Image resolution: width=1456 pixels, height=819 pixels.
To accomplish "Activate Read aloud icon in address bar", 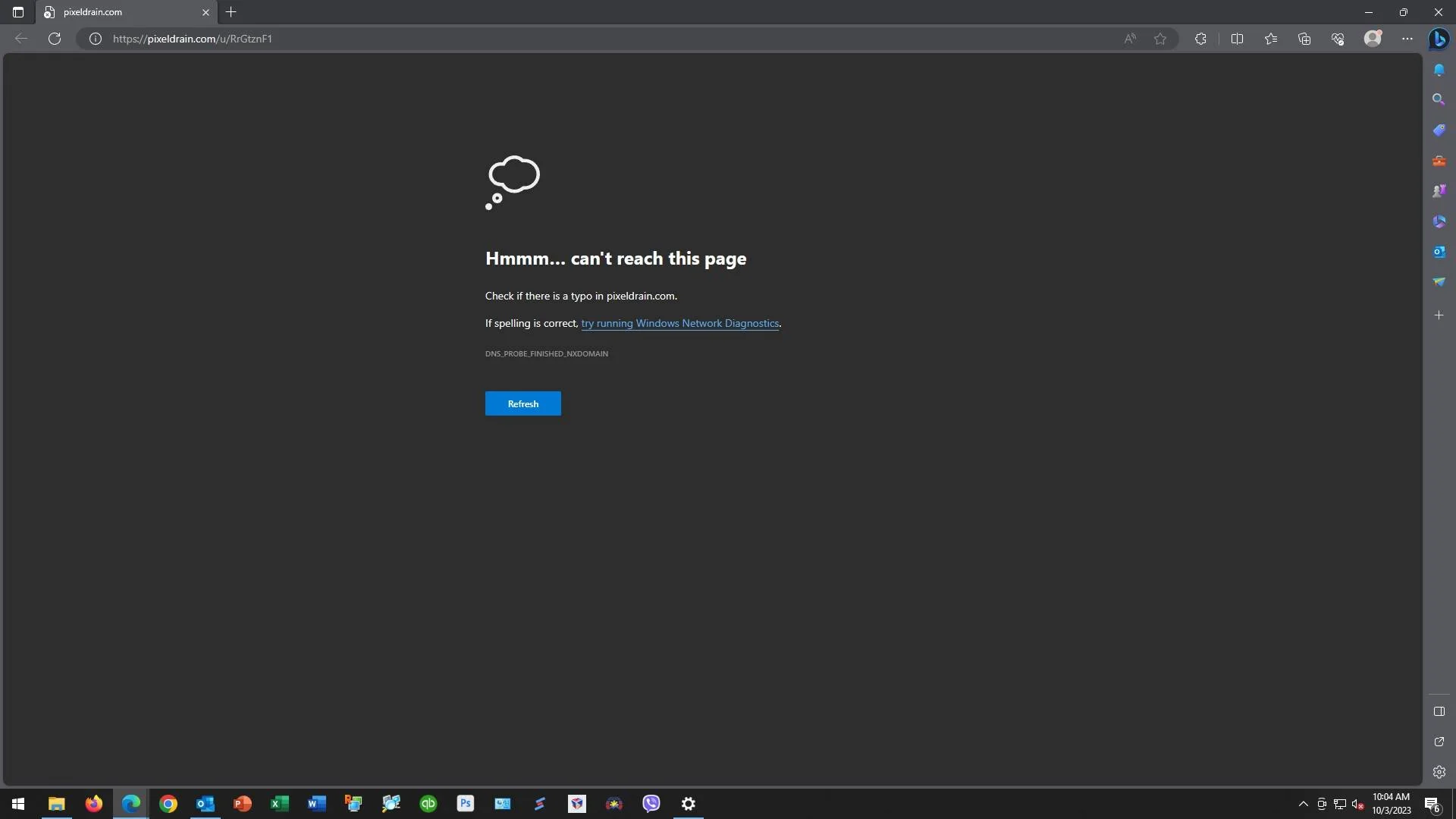I will coord(1130,39).
